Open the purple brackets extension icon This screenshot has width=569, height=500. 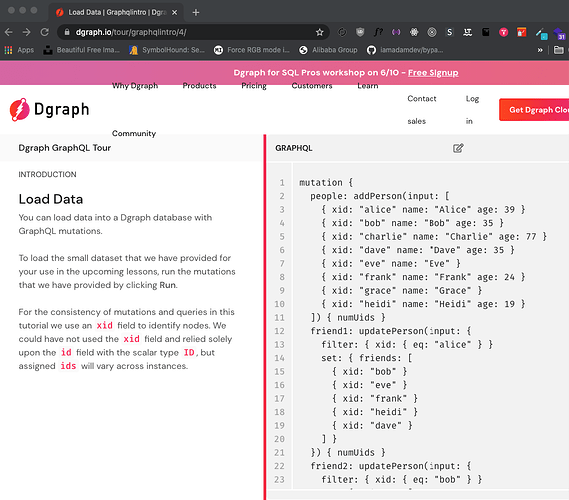pos(396,32)
